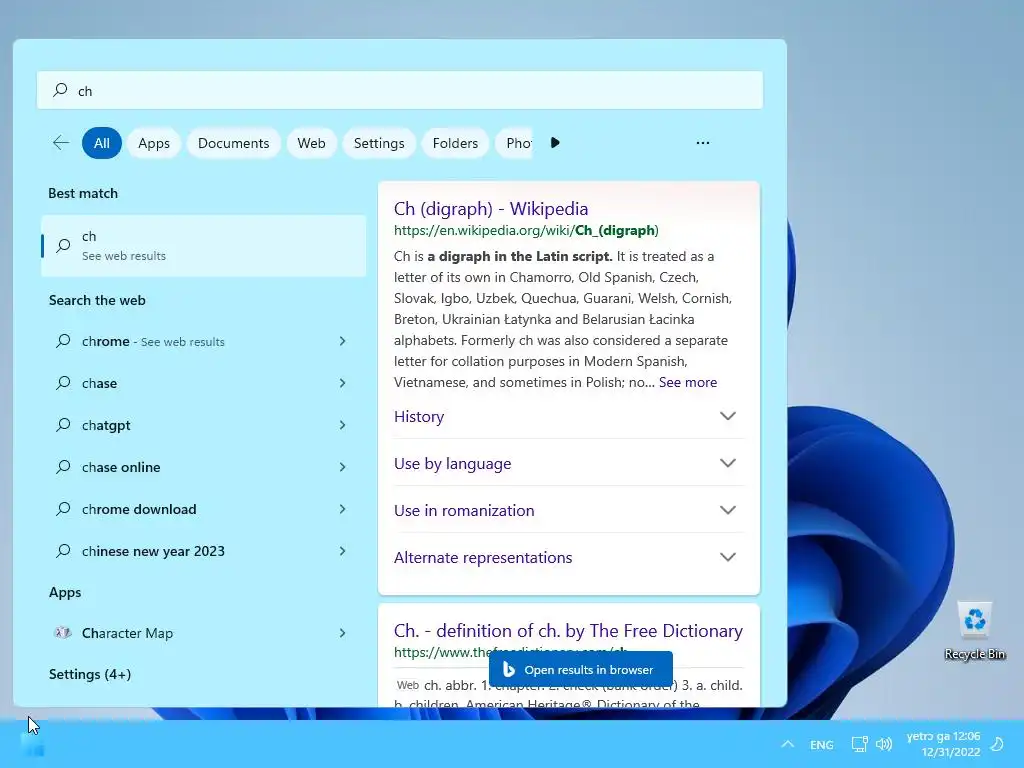The image size is (1024, 768).
Task: Select the 'ch' best match result
Action: (204, 246)
